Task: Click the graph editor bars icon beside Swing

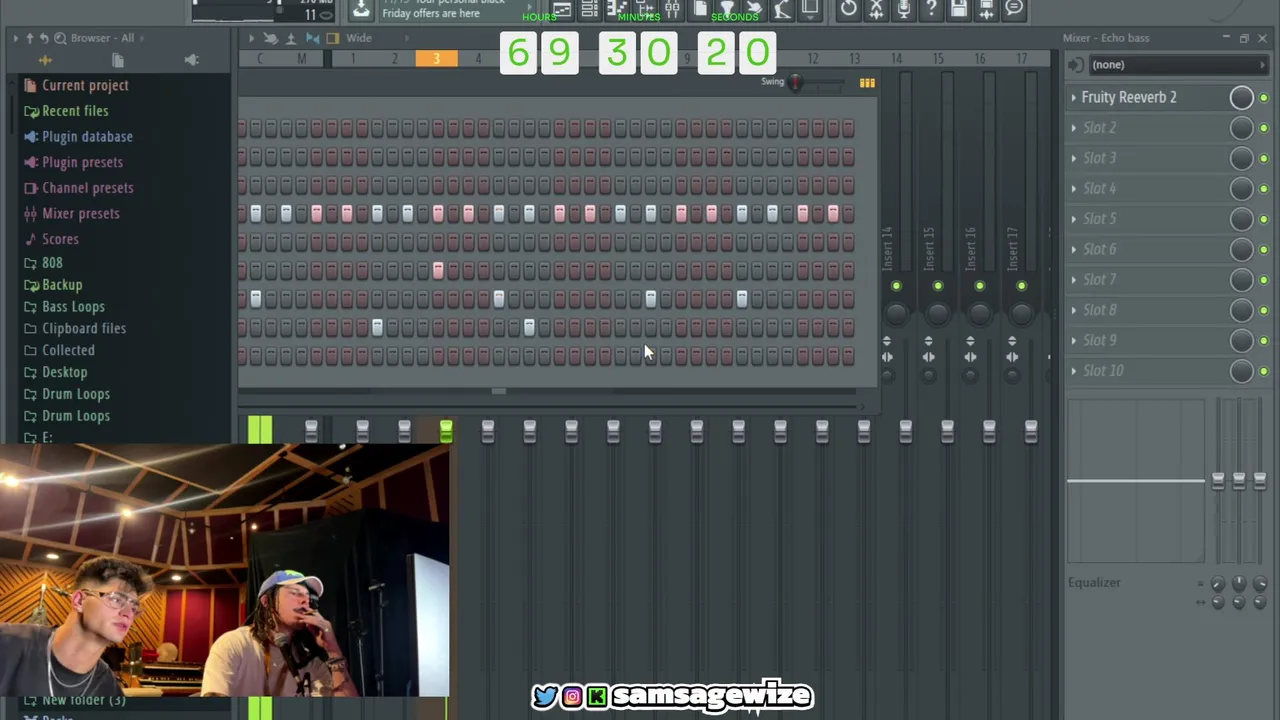Action: tap(867, 83)
